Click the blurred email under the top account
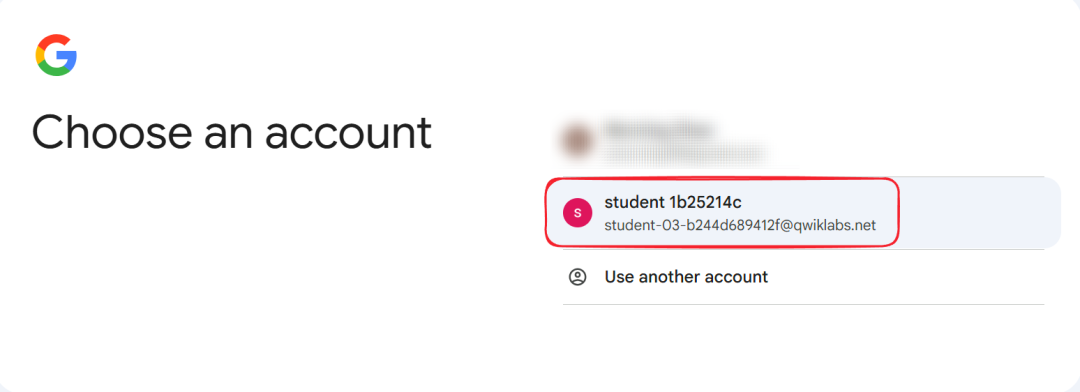This screenshot has width=1080, height=392. coord(685,152)
